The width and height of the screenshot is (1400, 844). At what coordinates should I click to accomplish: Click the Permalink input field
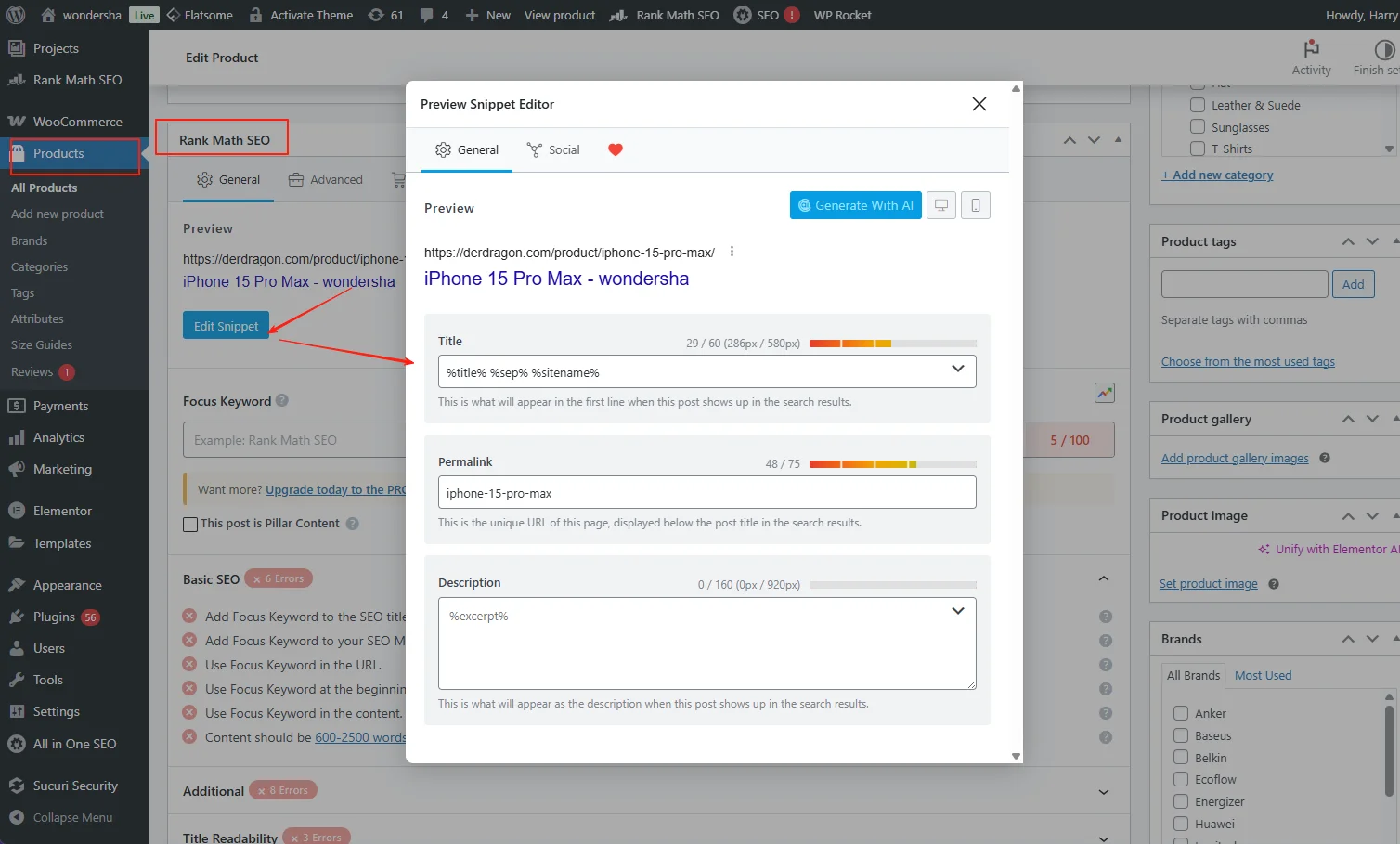click(706, 492)
